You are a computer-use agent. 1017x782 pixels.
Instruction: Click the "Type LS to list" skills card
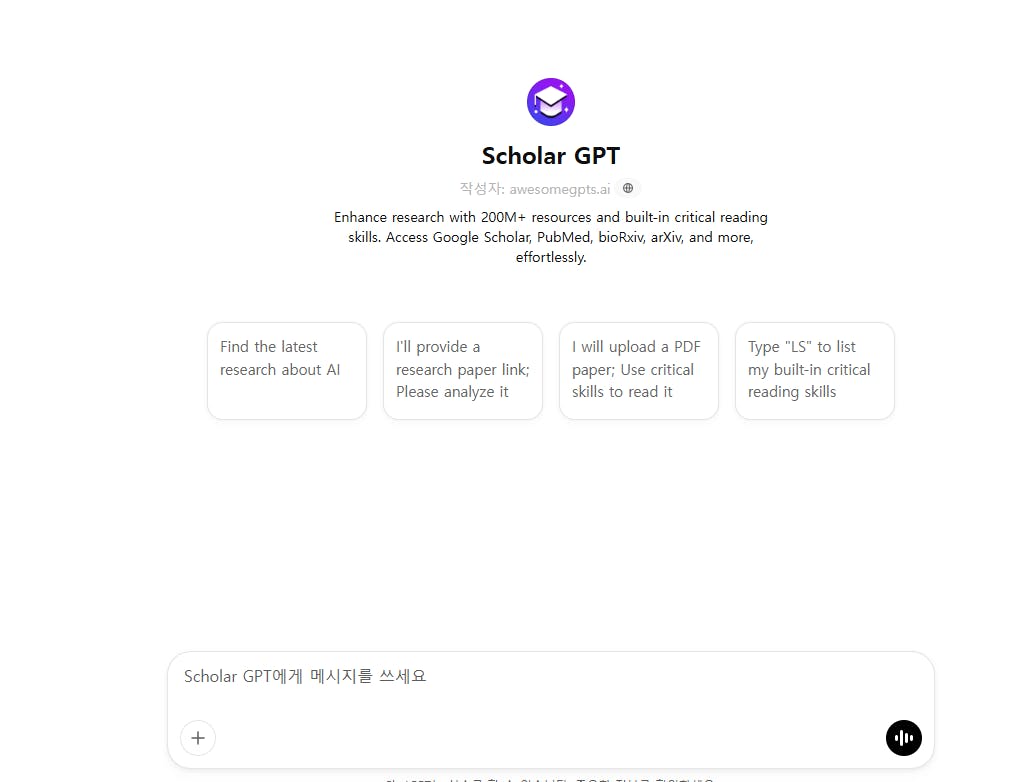[815, 370]
